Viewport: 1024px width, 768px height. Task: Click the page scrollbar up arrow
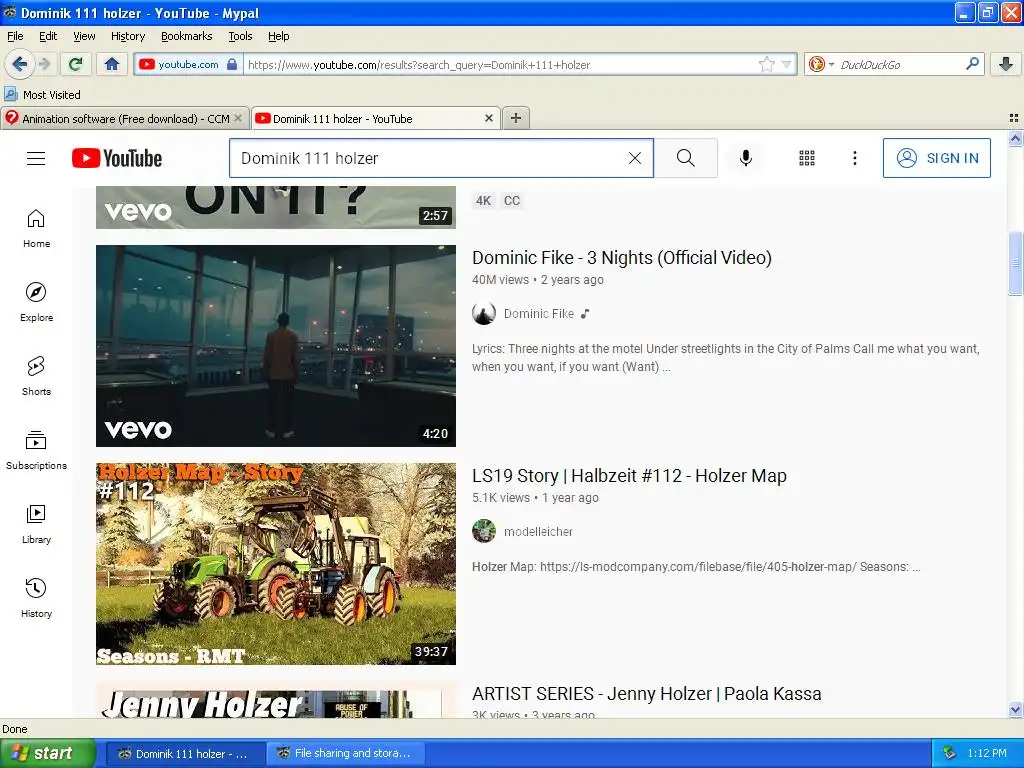tap(1015, 138)
